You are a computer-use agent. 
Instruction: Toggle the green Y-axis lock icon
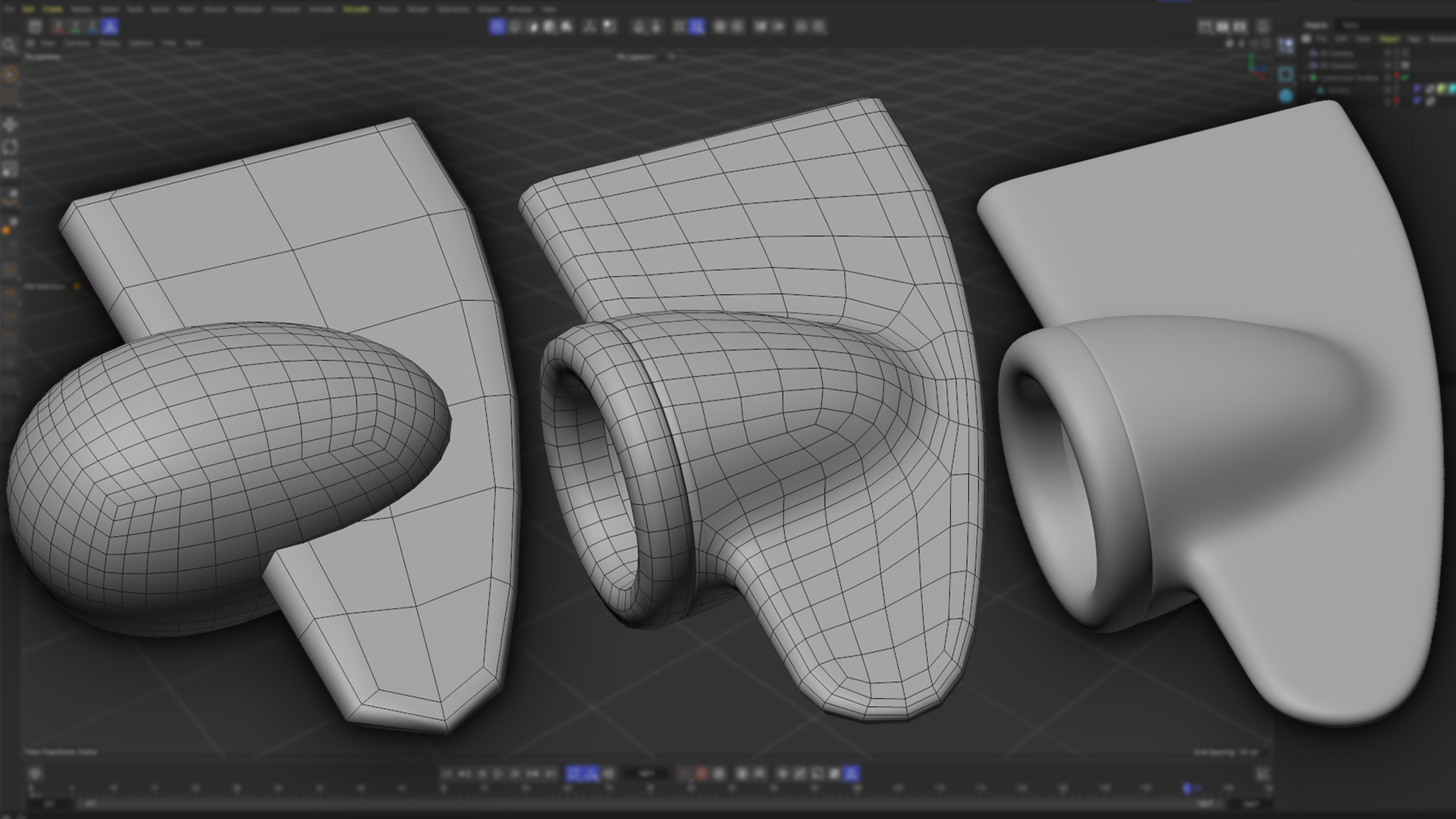[x=75, y=27]
